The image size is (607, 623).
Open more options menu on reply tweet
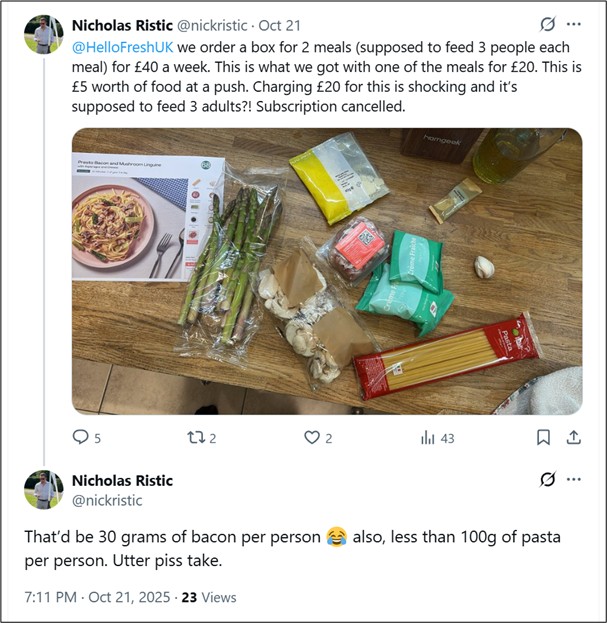[x=574, y=480]
